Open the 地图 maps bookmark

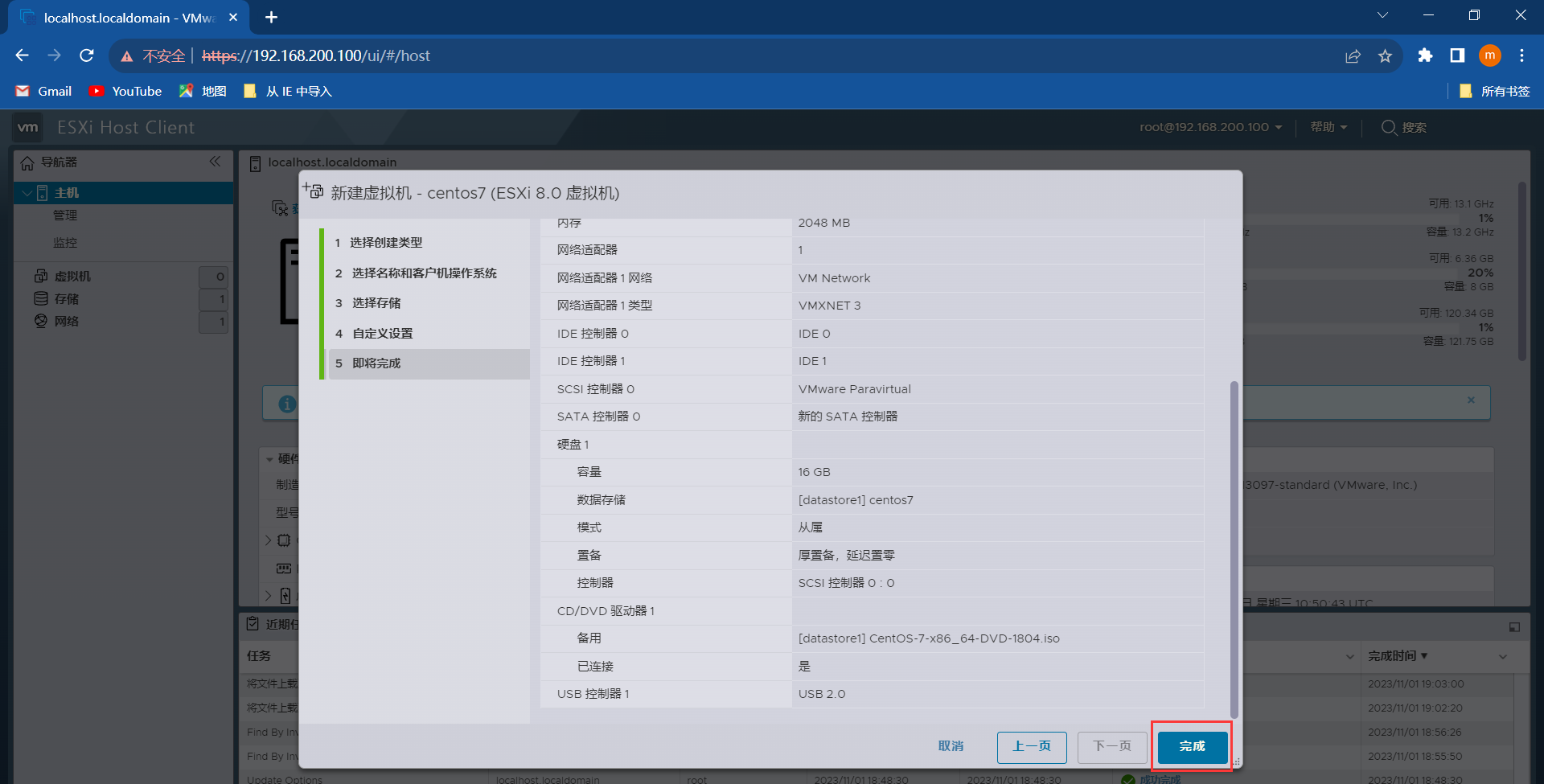203,91
